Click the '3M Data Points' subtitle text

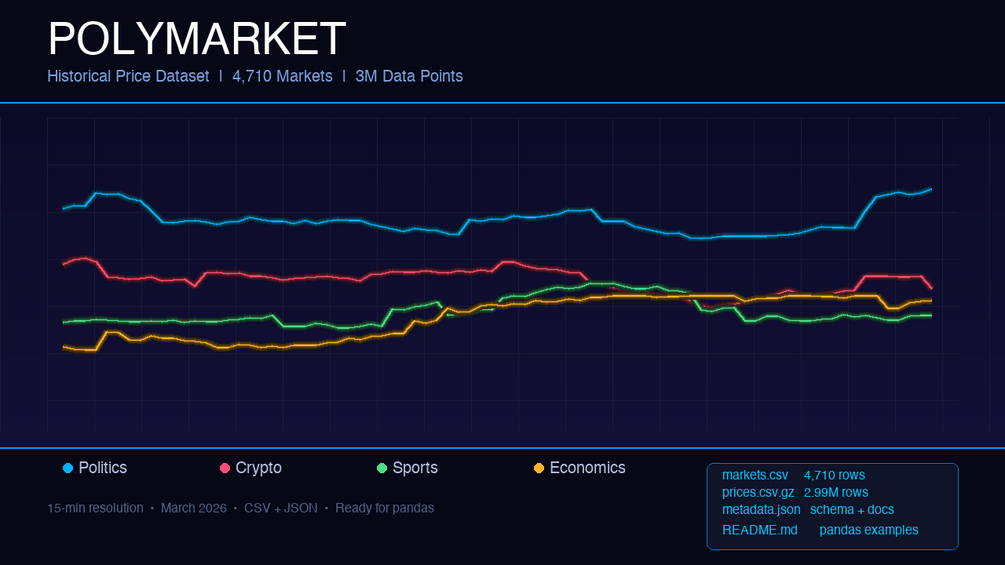click(409, 76)
